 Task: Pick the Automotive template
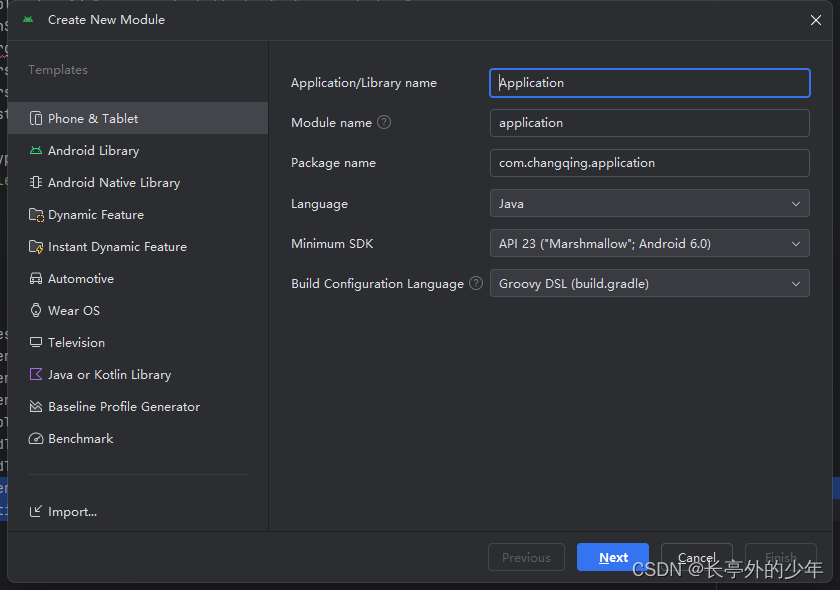pos(138,279)
